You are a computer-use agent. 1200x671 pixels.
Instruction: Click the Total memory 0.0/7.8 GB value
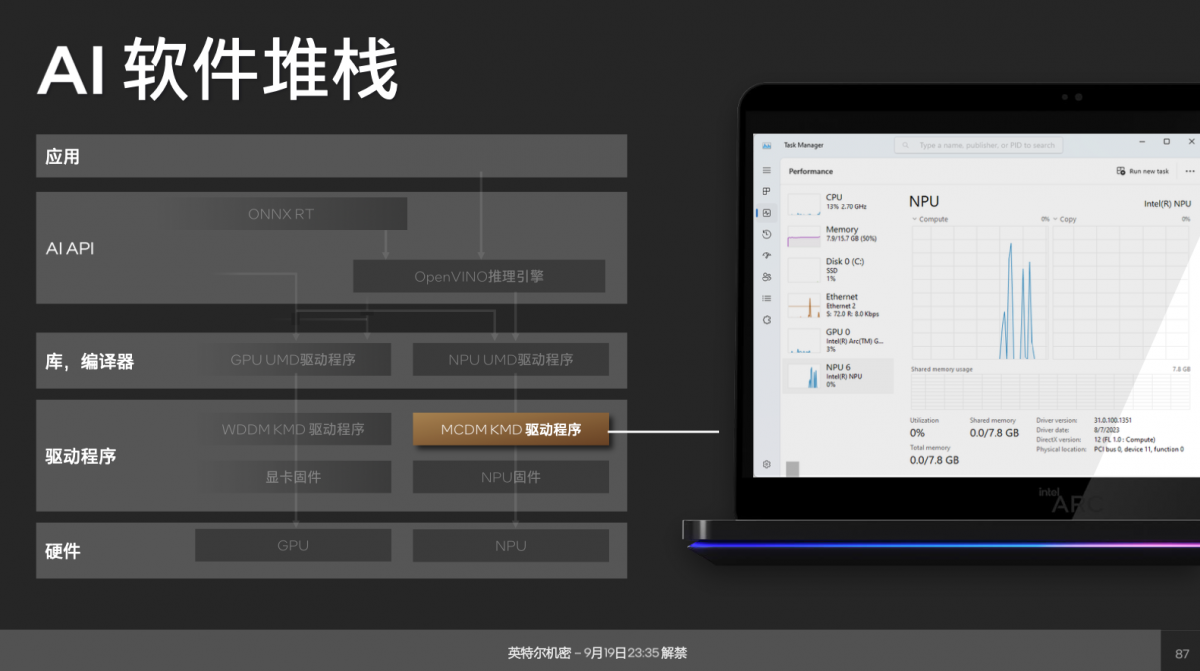934,460
